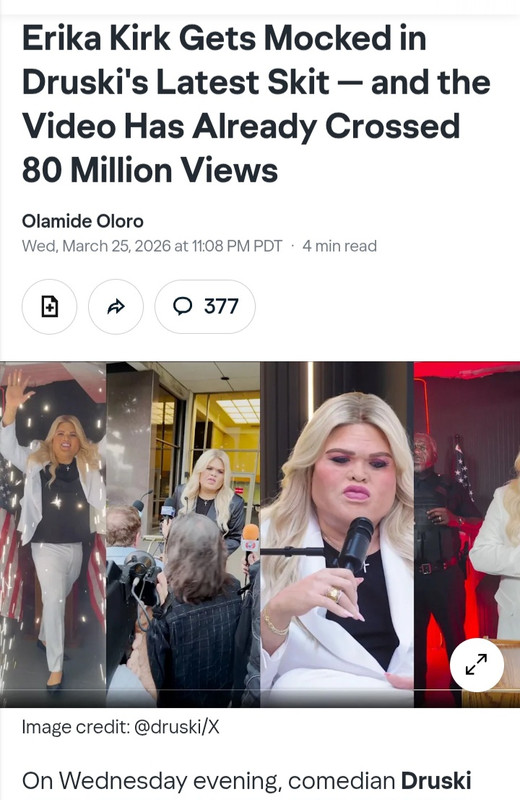Share the article using the arrow icon

[116, 307]
